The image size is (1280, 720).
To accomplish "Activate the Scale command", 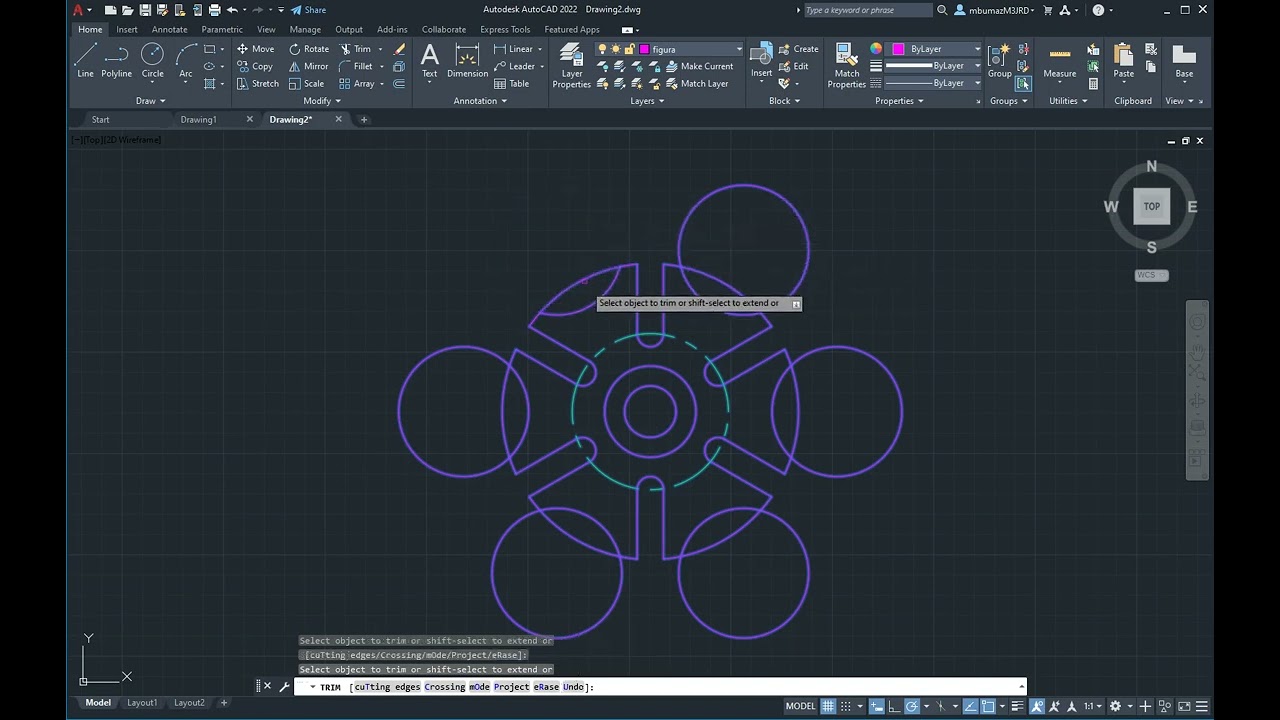I will (x=307, y=84).
